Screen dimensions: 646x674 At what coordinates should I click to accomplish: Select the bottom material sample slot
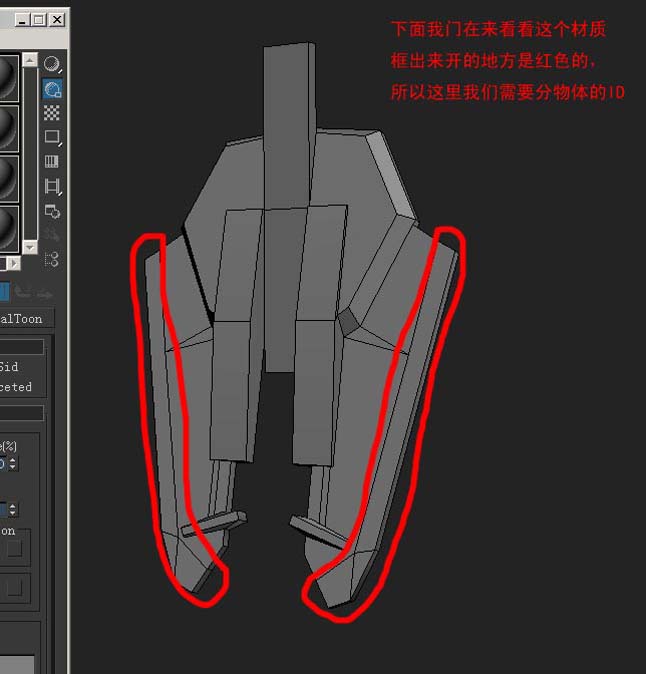coord(8,229)
